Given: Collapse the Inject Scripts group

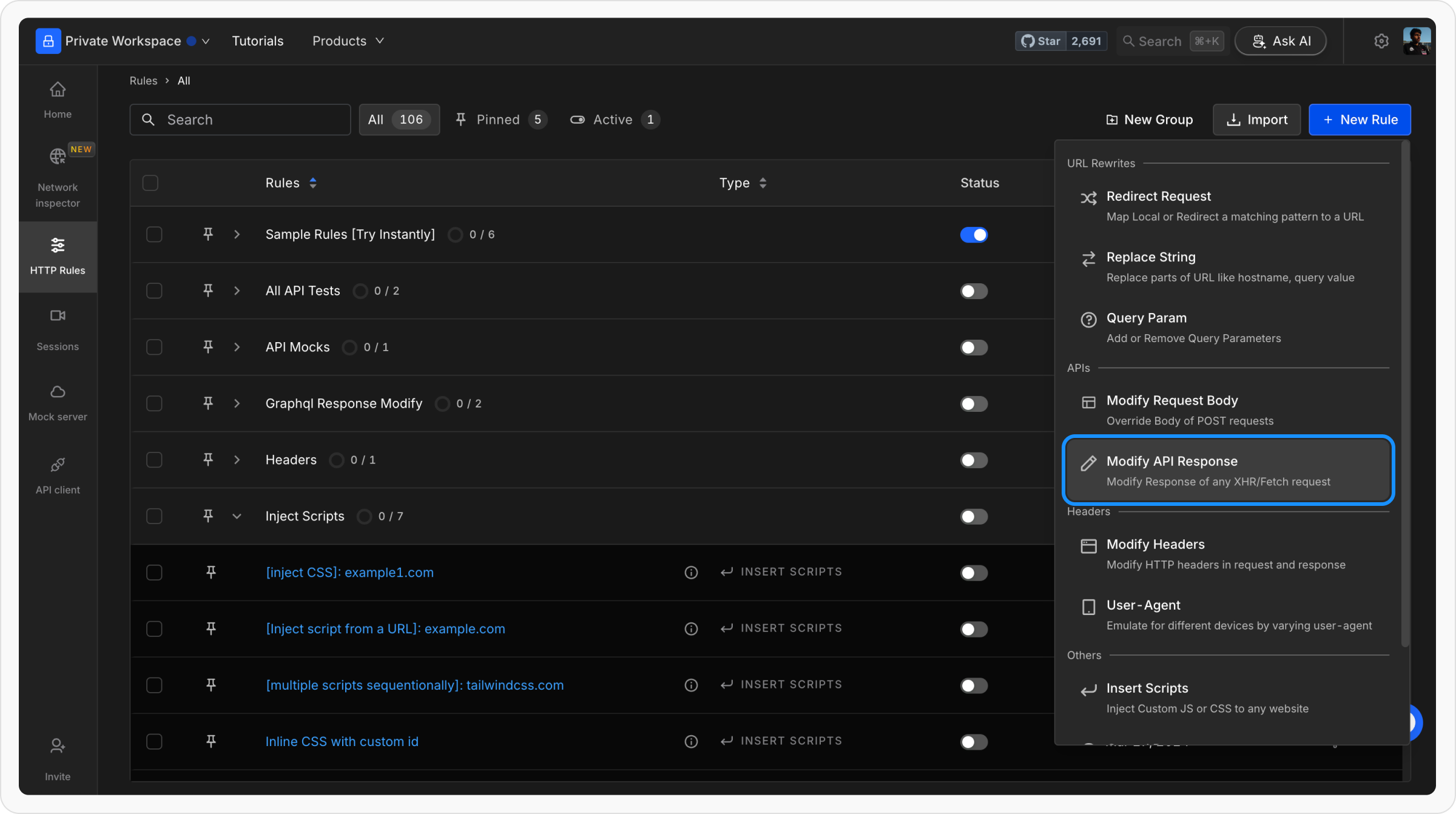Looking at the screenshot, I should (237, 517).
